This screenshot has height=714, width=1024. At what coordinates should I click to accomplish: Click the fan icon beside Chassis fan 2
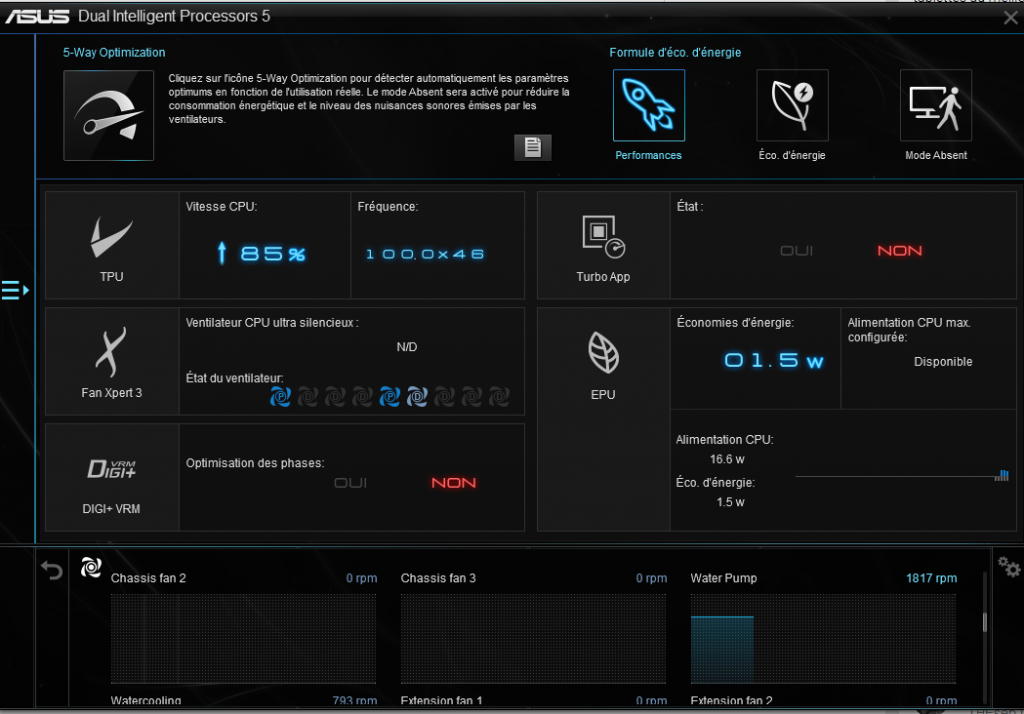(91, 568)
